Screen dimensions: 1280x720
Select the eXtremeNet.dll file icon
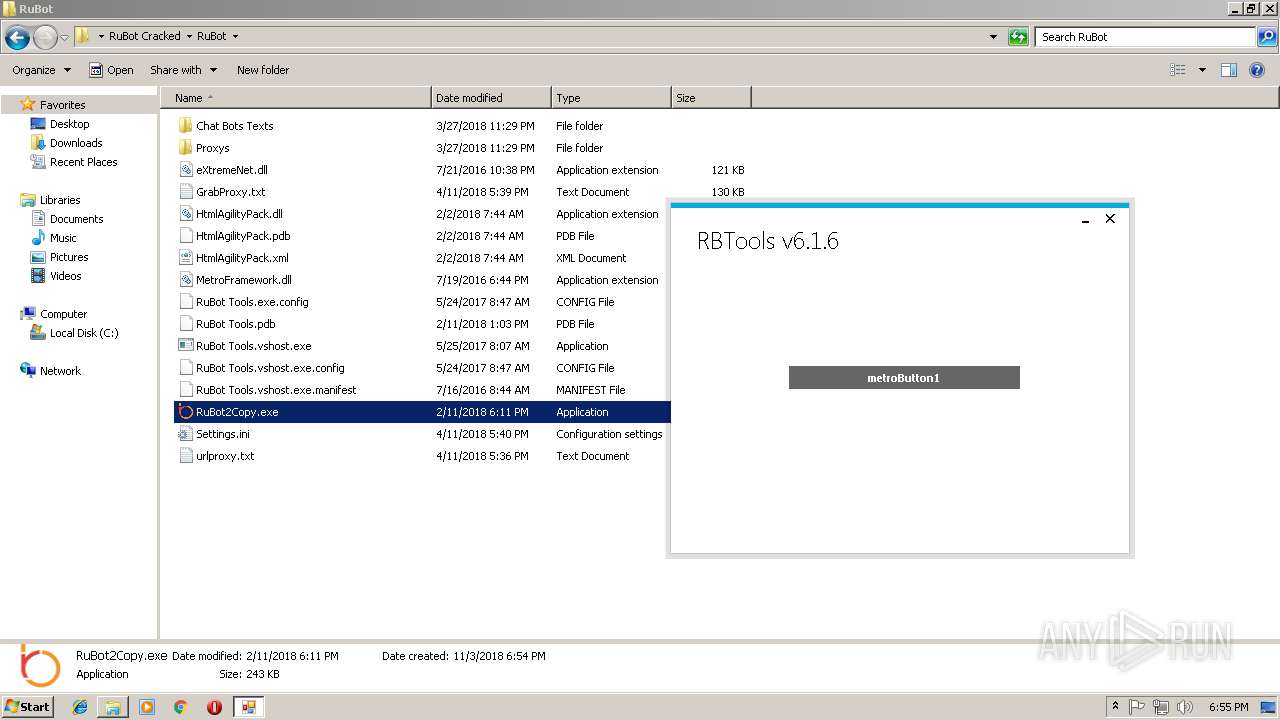[185, 170]
